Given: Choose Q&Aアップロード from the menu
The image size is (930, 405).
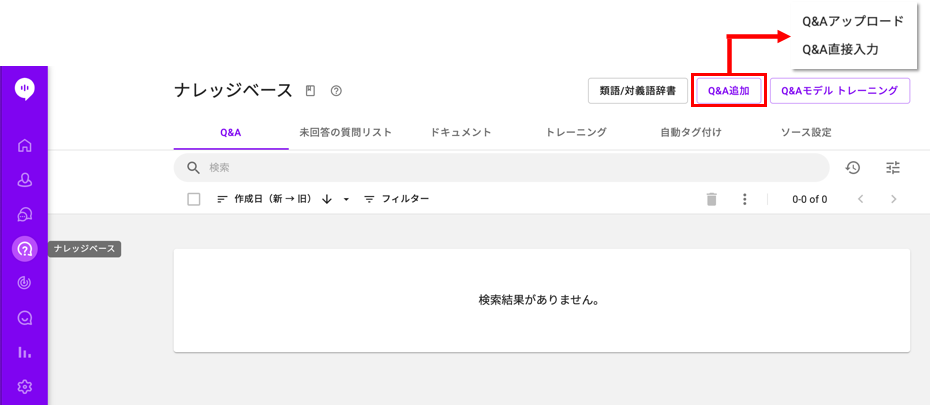Looking at the screenshot, I should tap(852, 21).
